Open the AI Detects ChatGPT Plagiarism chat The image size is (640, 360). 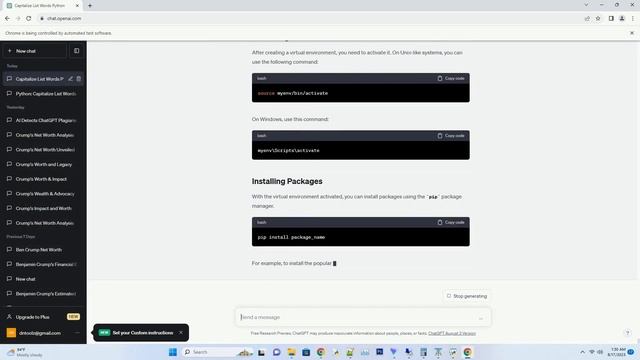point(43,120)
